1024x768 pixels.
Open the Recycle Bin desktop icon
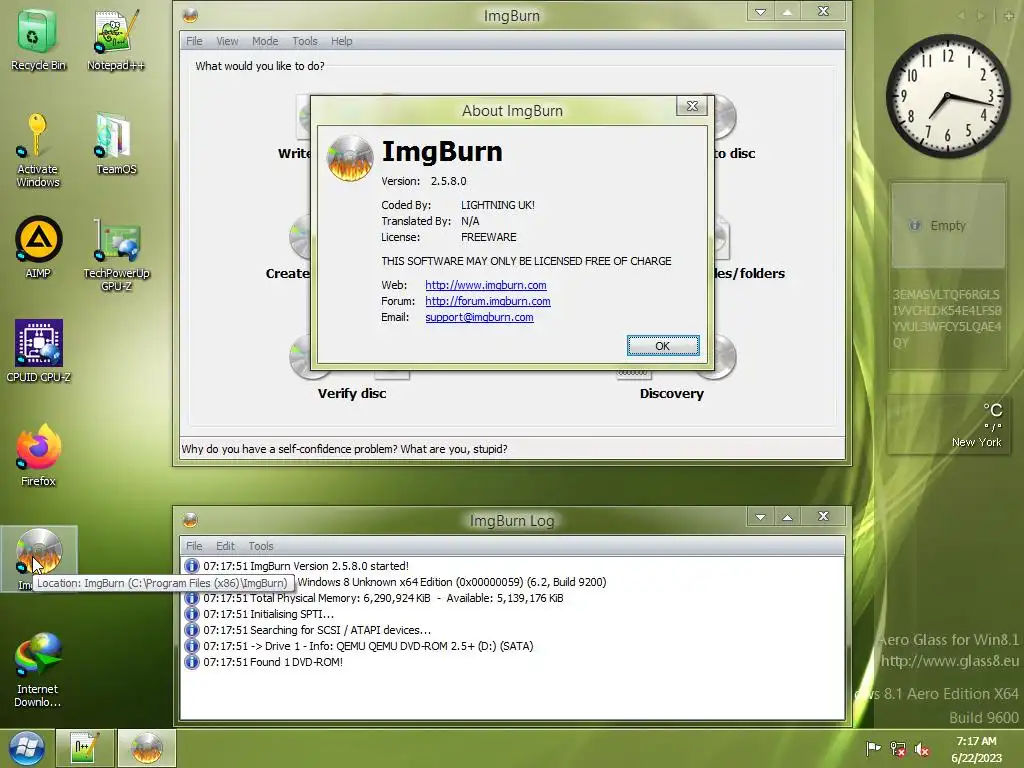point(37,37)
